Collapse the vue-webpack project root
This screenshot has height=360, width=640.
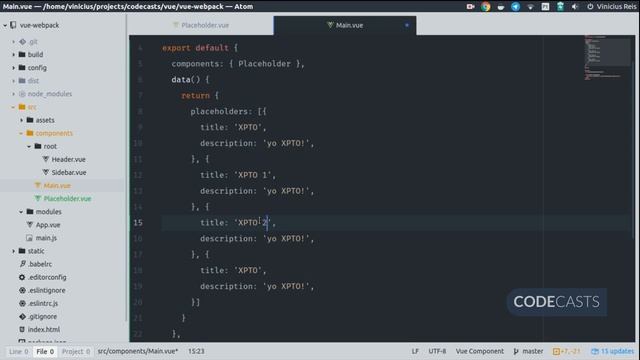click(5, 25)
